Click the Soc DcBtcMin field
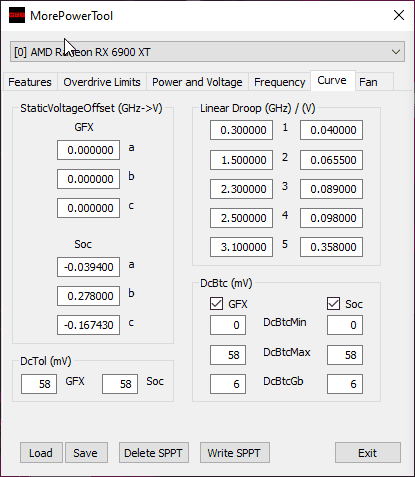Image resolution: width=415 pixels, height=477 pixels. (345, 325)
